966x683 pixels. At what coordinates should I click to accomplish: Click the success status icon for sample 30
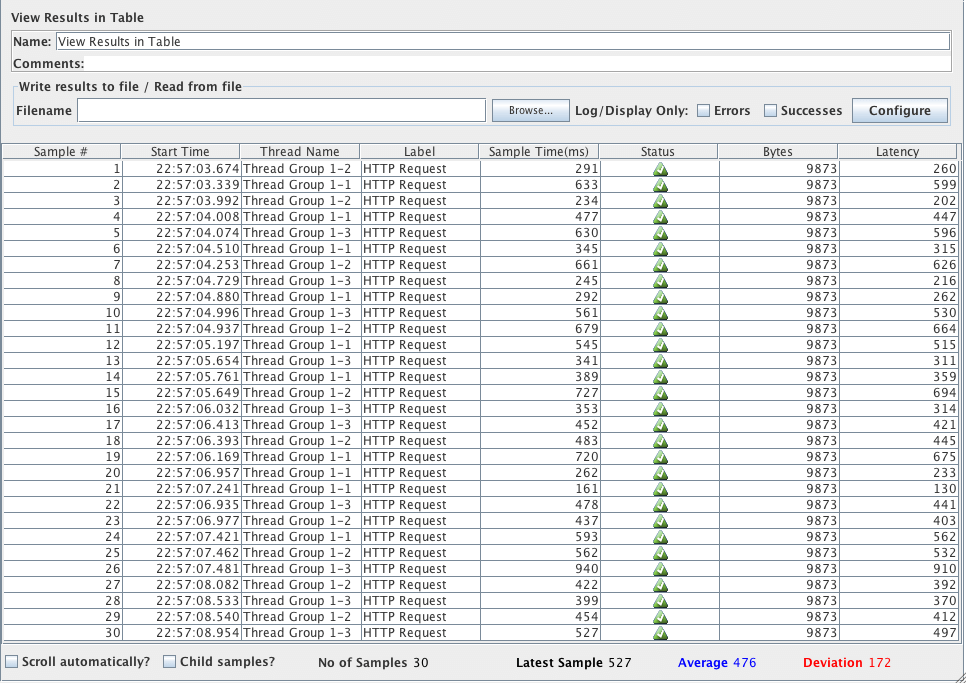[660, 633]
